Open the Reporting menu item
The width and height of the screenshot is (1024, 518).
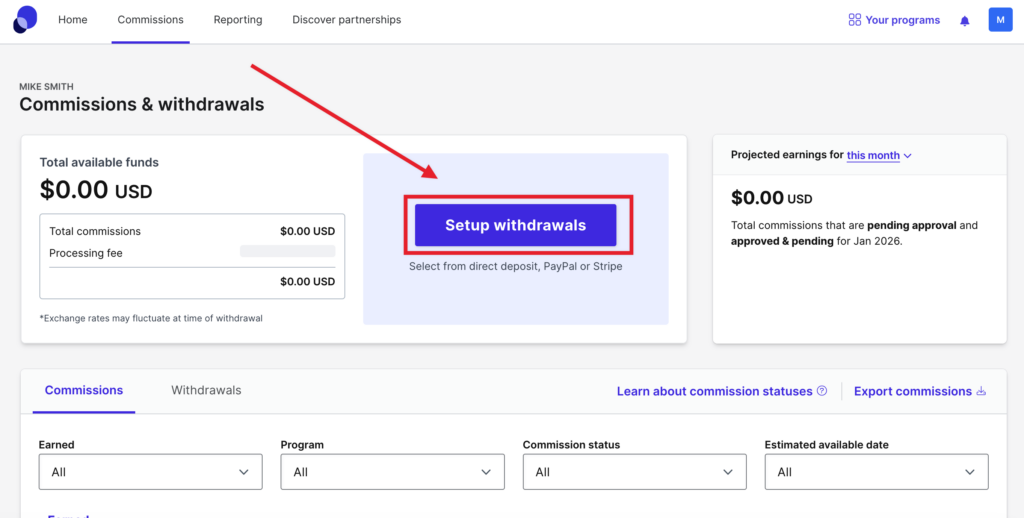(238, 20)
